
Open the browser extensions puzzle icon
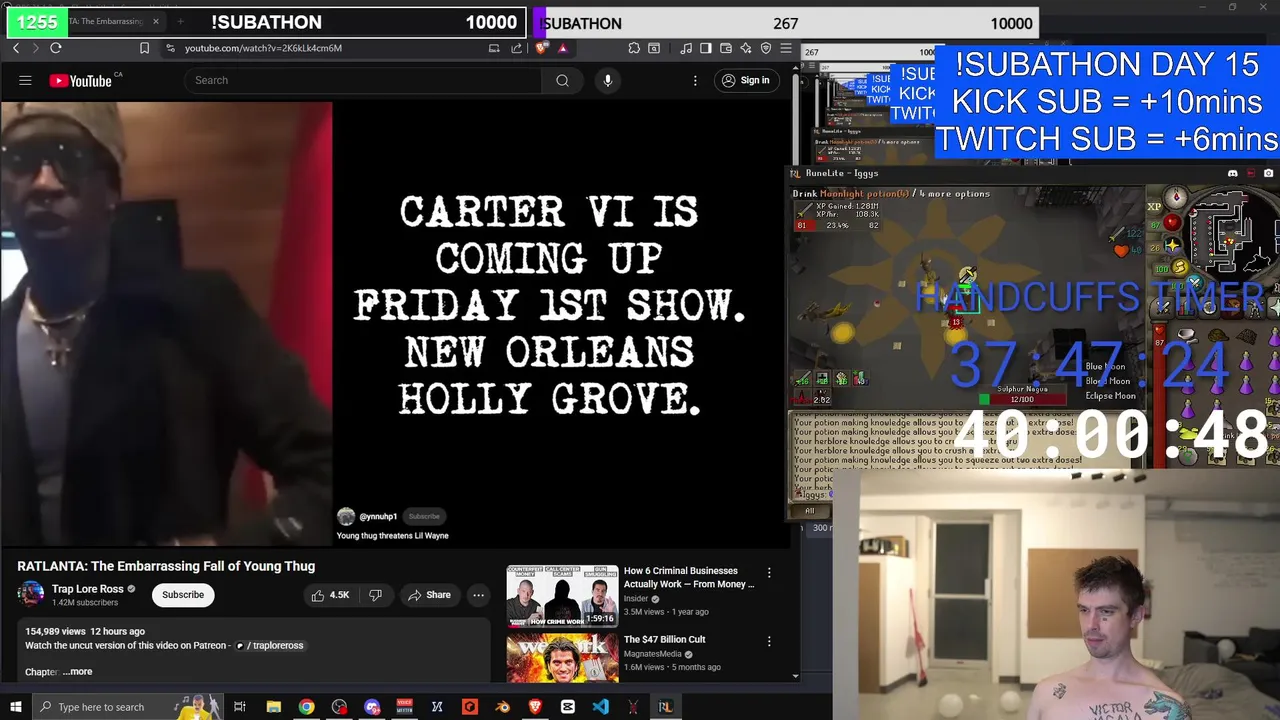click(634, 48)
